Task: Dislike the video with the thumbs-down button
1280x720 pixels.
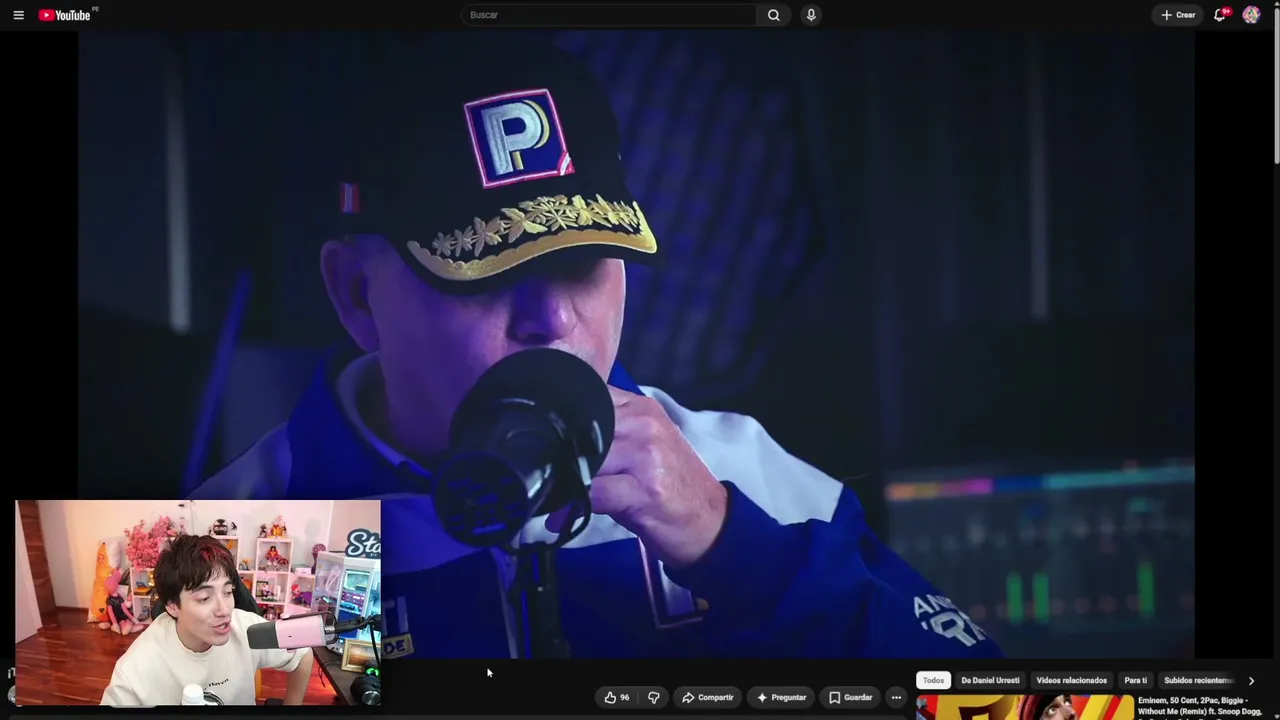Action: [654, 698]
